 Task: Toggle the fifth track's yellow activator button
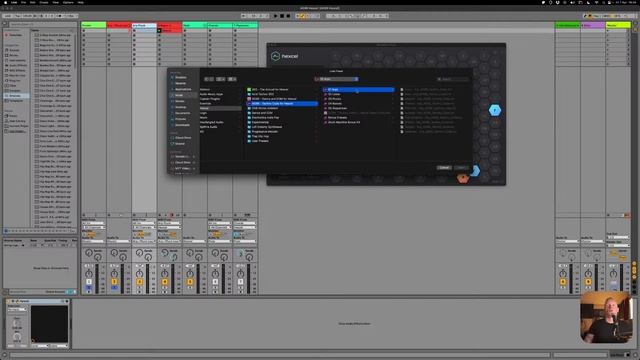190,282
